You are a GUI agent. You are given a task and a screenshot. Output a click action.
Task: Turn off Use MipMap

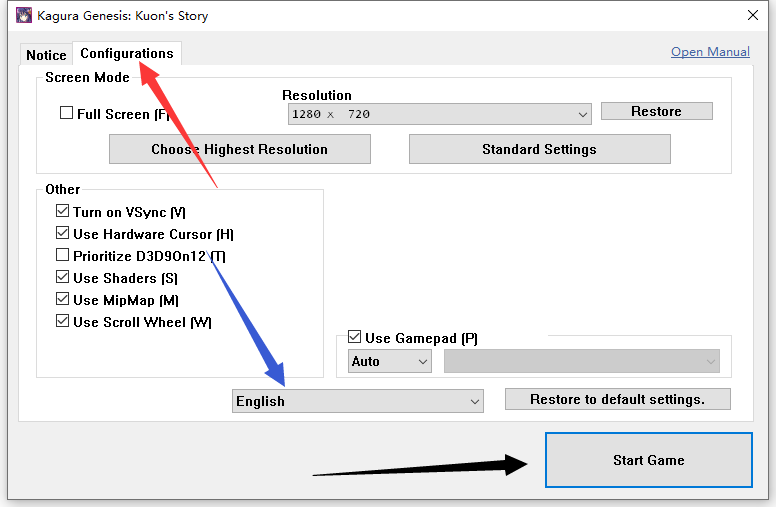coord(63,300)
